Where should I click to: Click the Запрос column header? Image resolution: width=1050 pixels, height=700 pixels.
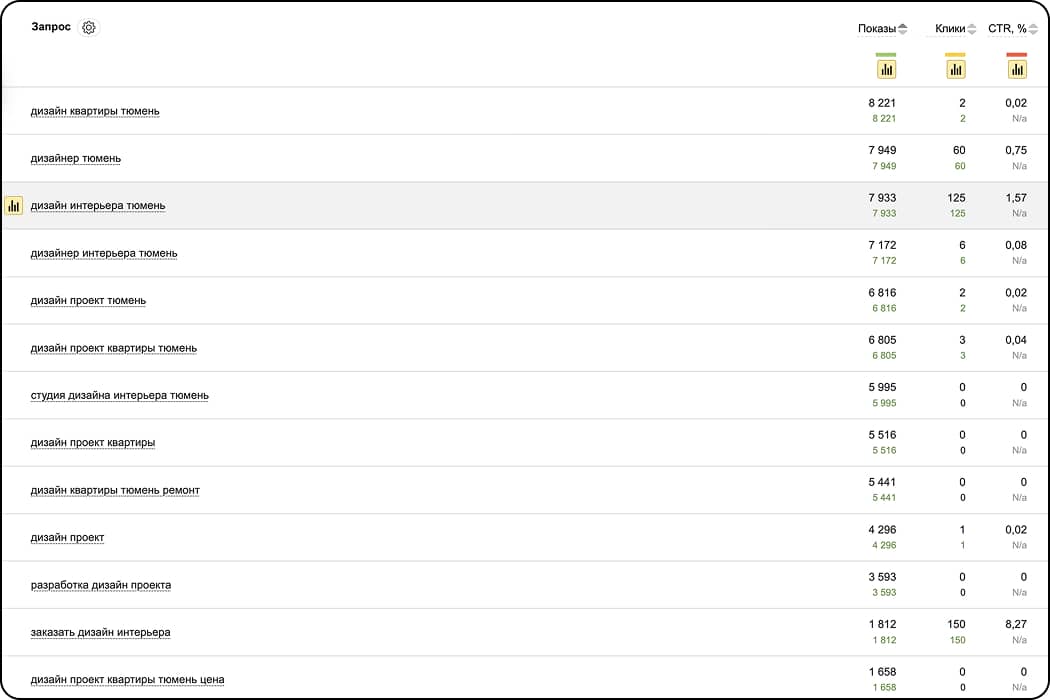coord(51,27)
